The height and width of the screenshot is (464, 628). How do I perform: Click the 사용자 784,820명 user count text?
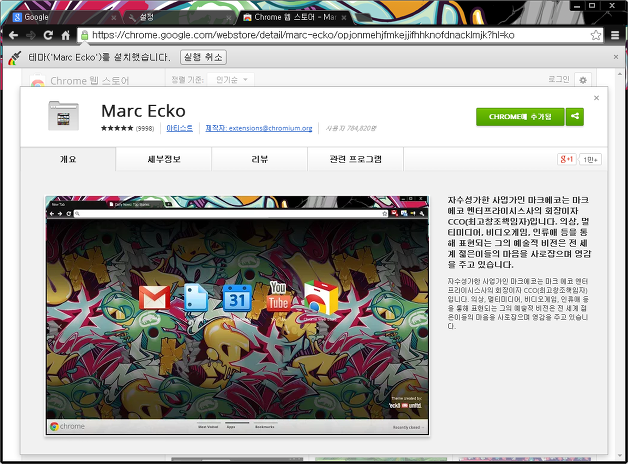click(x=351, y=129)
